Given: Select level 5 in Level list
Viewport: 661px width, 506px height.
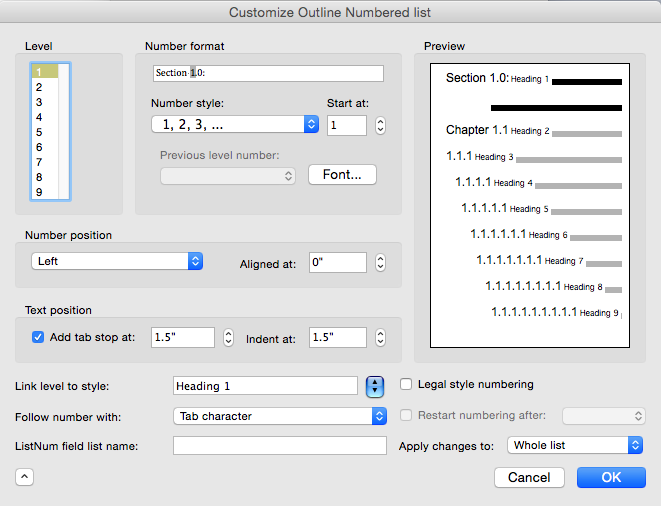Looking at the screenshot, I should (45, 132).
